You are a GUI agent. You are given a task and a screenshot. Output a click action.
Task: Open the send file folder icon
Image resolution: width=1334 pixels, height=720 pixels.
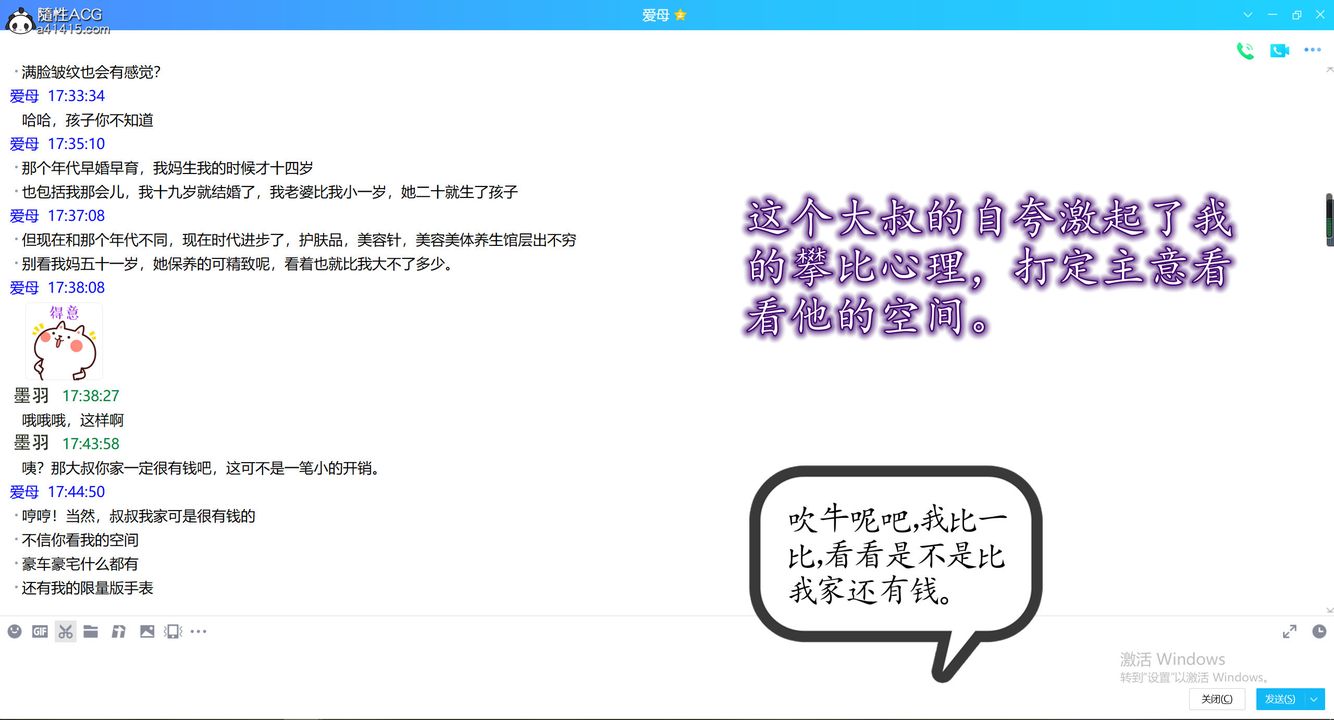(x=90, y=631)
